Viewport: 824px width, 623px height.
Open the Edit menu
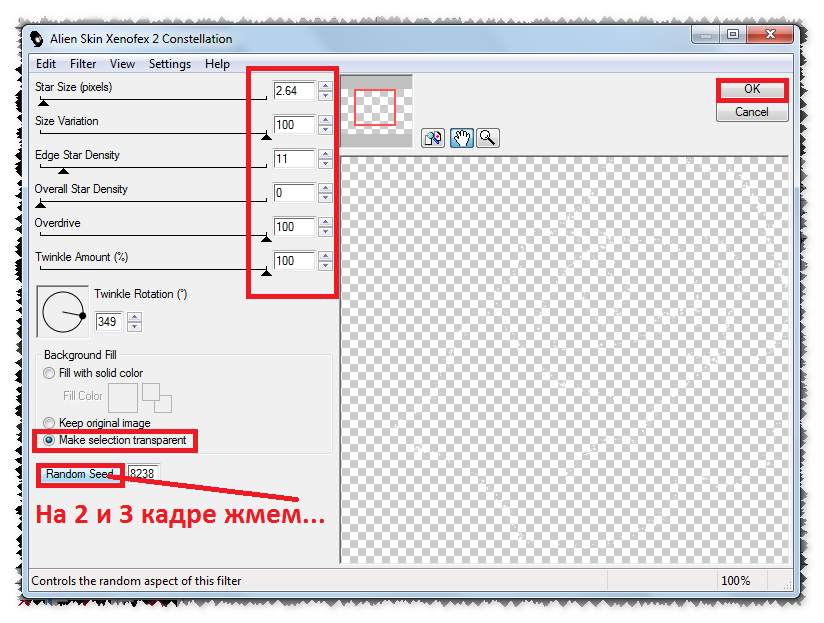point(46,64)
